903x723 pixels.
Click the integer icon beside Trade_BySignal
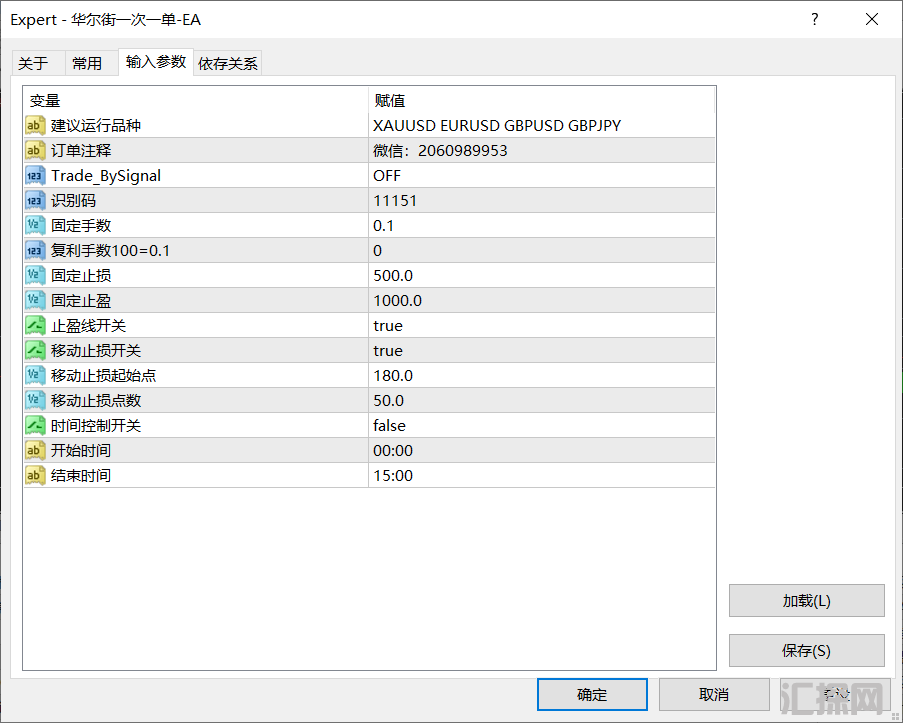coord(35,175)
